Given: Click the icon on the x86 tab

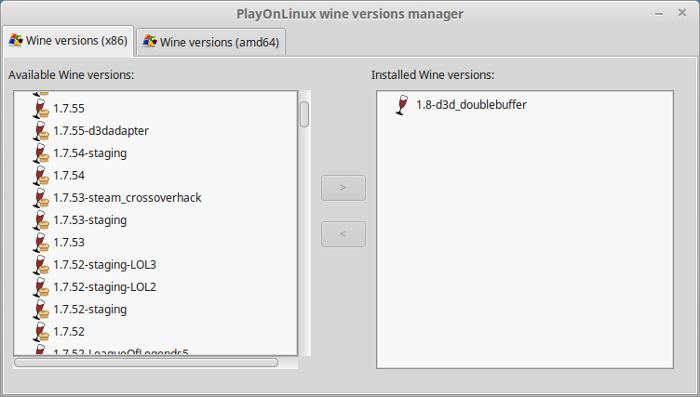Looking at the screenshot, I should pos(16,40).
